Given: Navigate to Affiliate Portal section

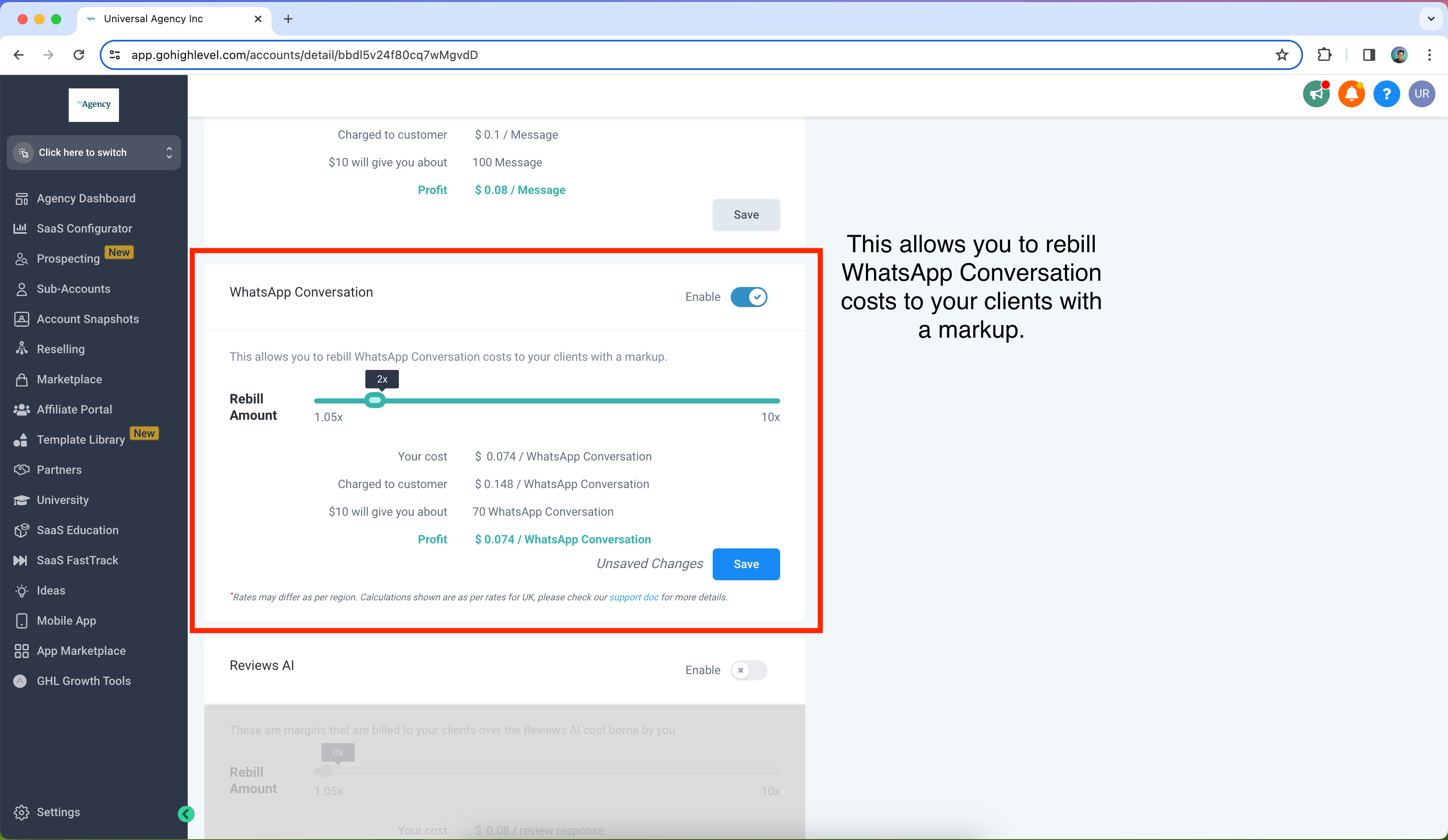Looking at the screenshot, I should 74,409.
